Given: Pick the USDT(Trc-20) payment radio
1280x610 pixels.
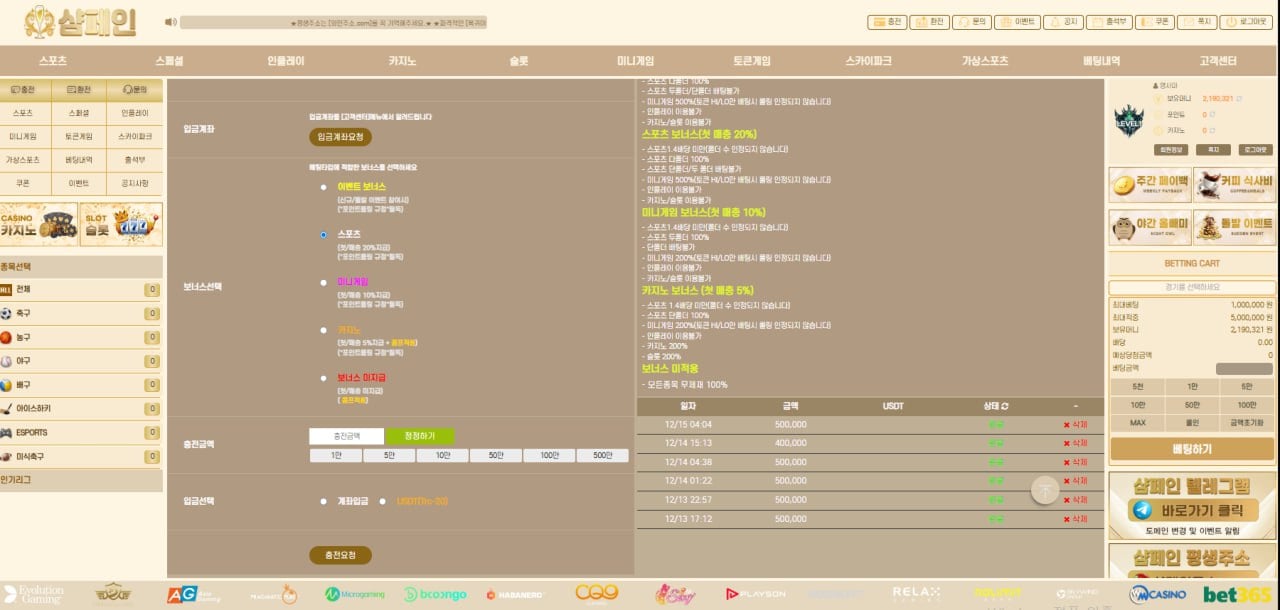Looking at the screenshot, I should tap(383, 501).
